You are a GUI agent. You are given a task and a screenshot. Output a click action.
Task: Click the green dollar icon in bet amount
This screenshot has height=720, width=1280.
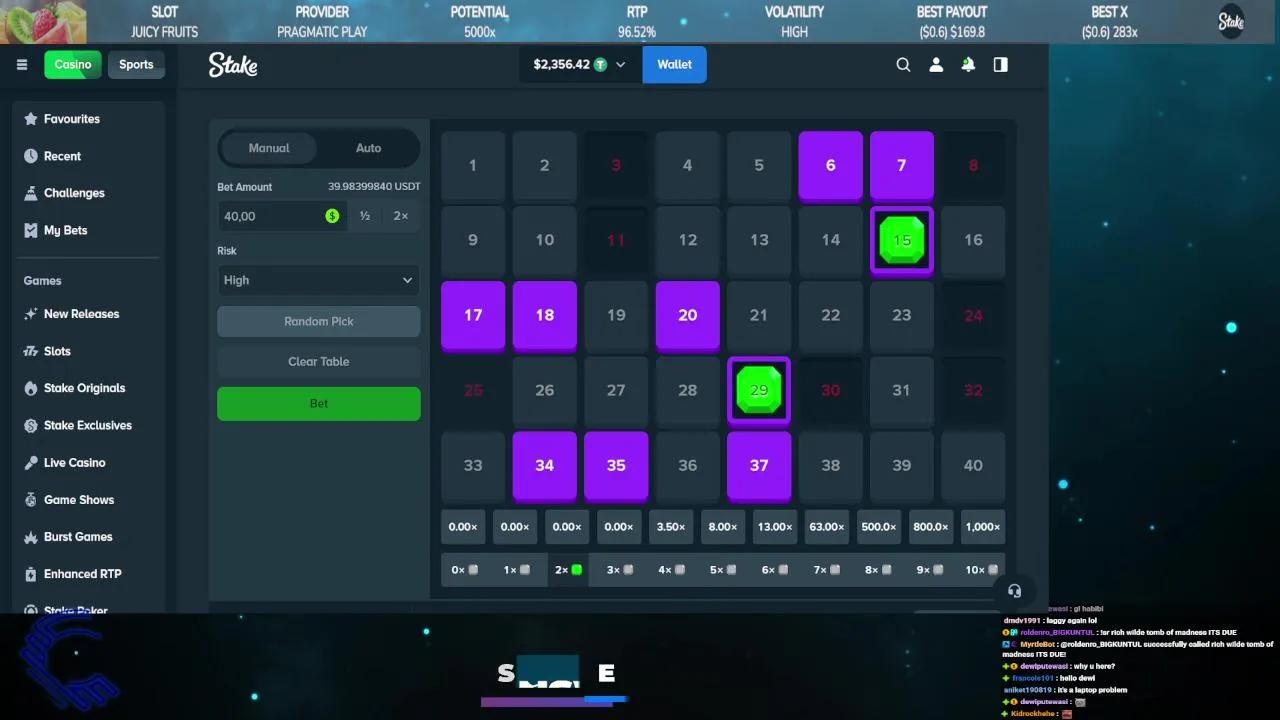[332, 216]
